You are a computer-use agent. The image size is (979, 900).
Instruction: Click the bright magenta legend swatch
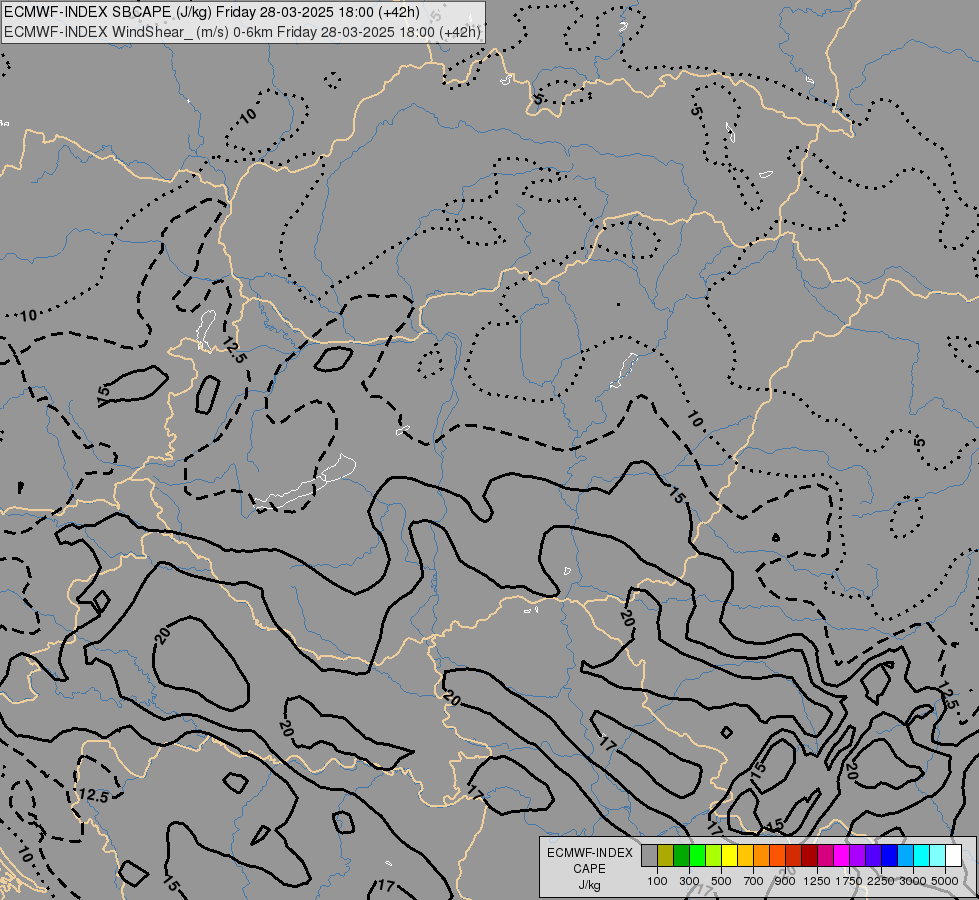[x=842, y=856]
